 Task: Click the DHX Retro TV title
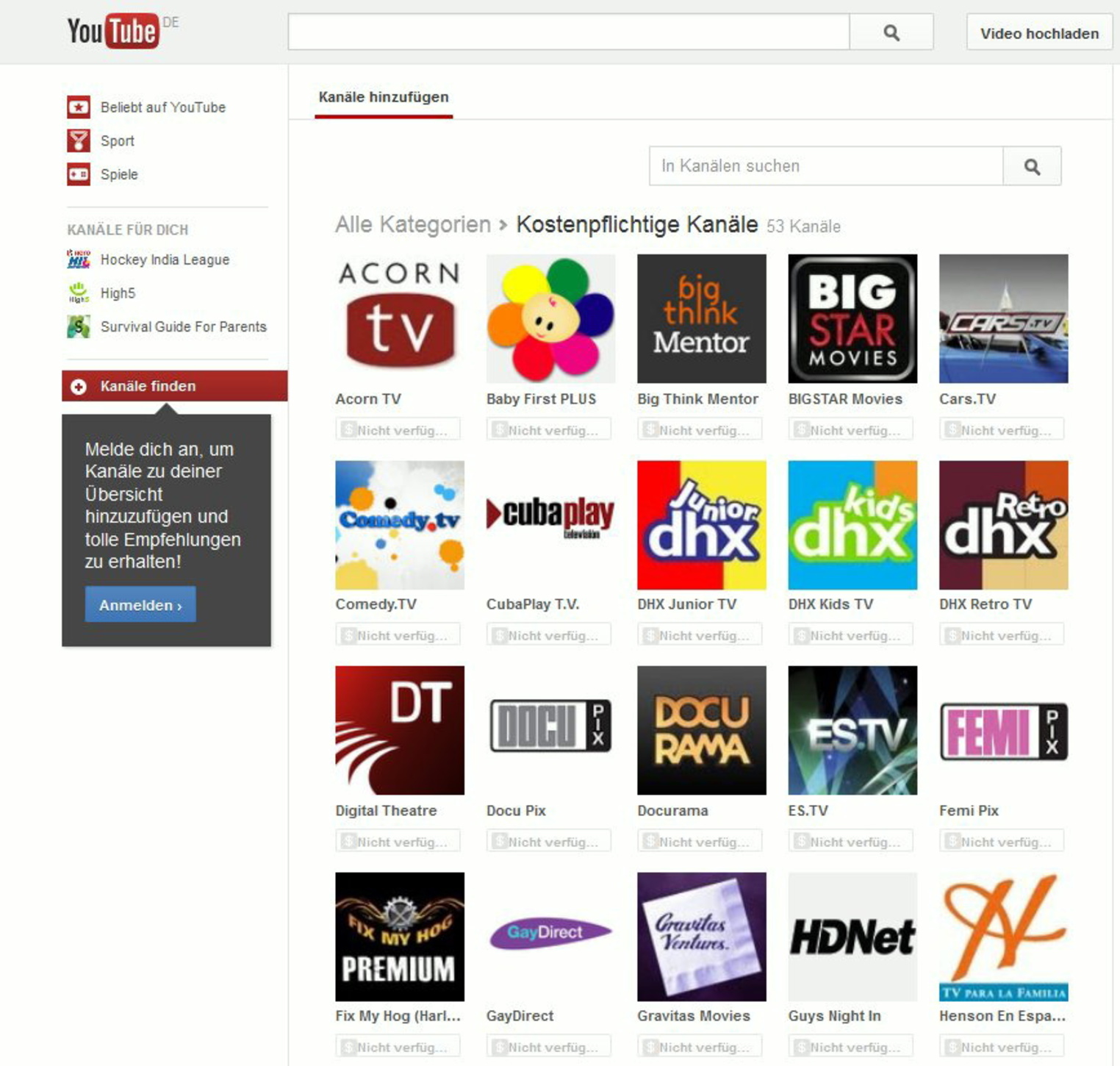pyautogui.click(x=986, y=604)
